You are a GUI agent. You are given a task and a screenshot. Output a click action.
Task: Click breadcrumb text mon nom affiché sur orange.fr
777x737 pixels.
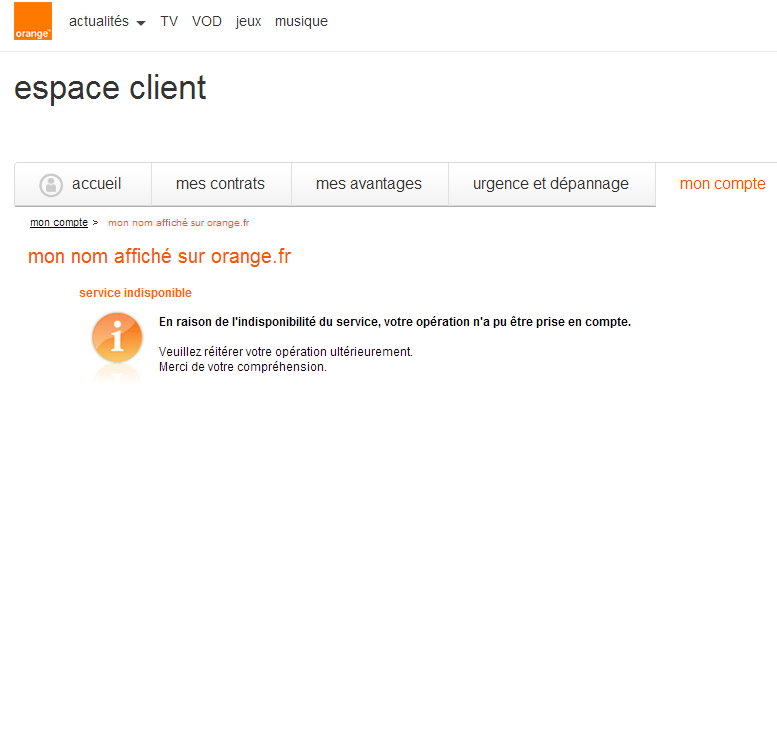178,223
